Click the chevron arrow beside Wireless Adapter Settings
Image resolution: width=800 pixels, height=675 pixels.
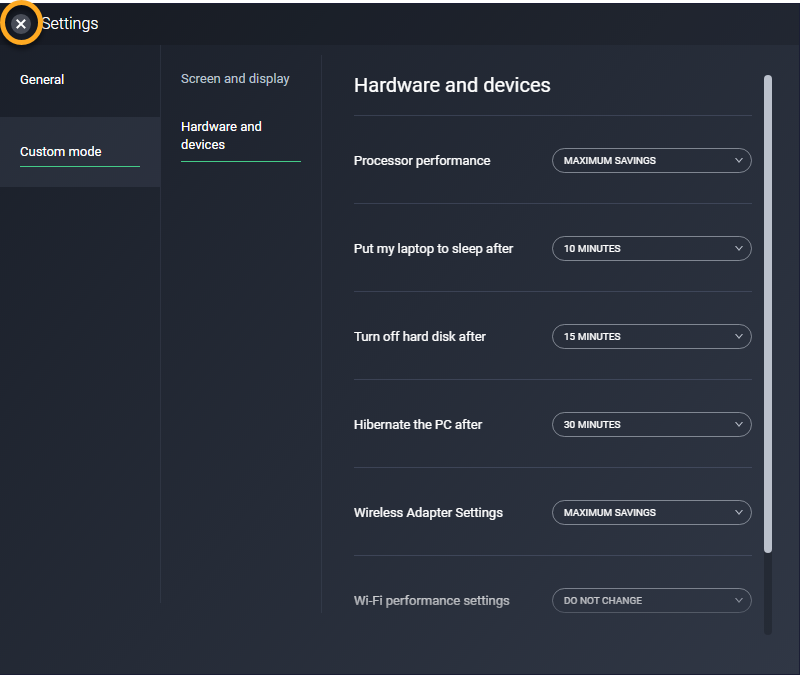(x=738, y=513)
